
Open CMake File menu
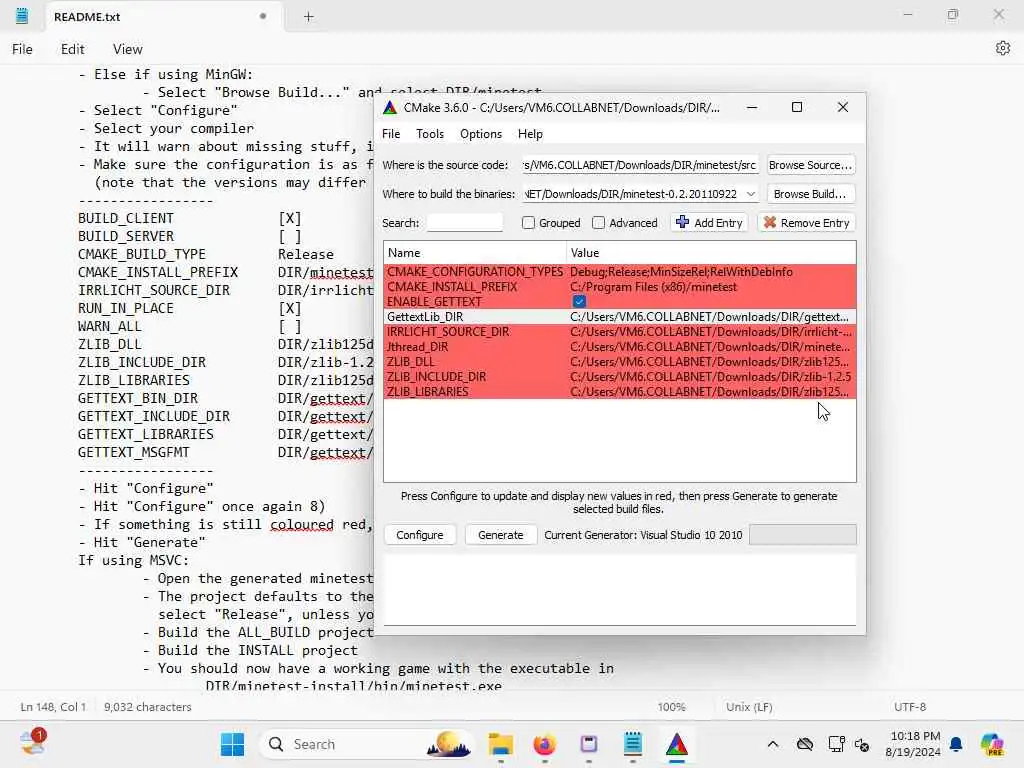click(391, 134)
